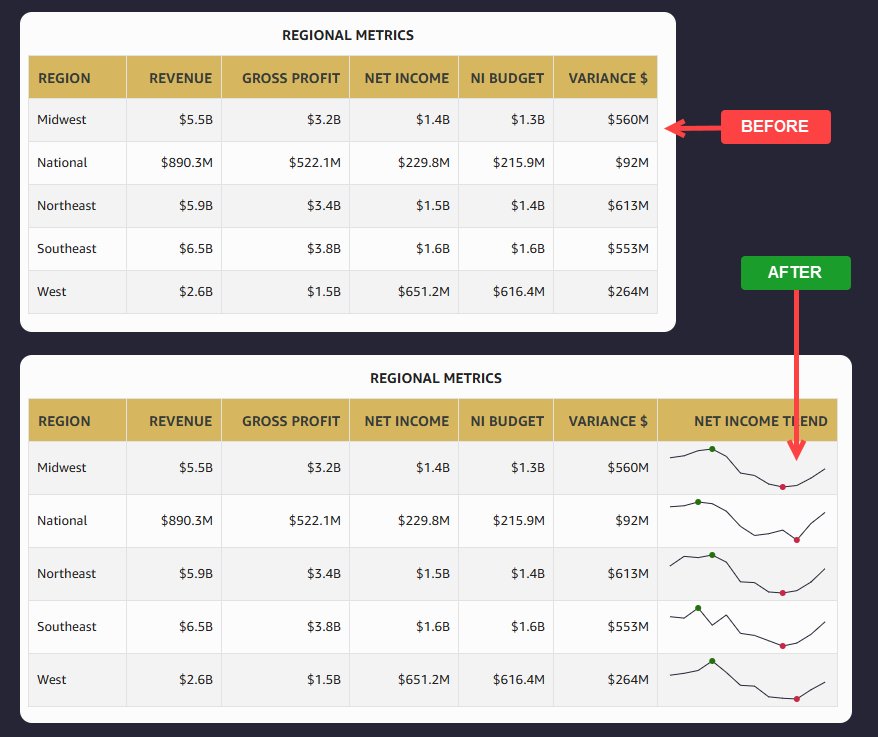Select the Northeast row label in lower table

[67, 573]
